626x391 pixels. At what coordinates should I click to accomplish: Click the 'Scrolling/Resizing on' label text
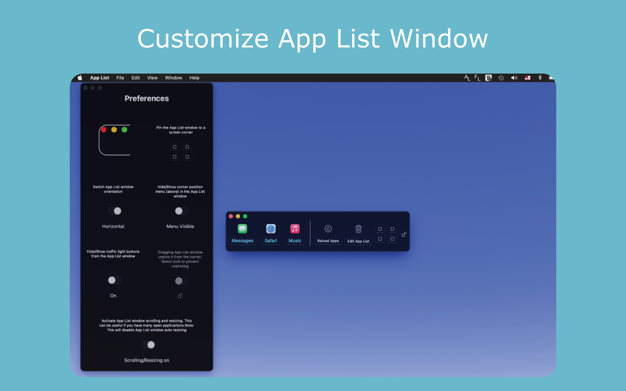[x=147, y=360]
